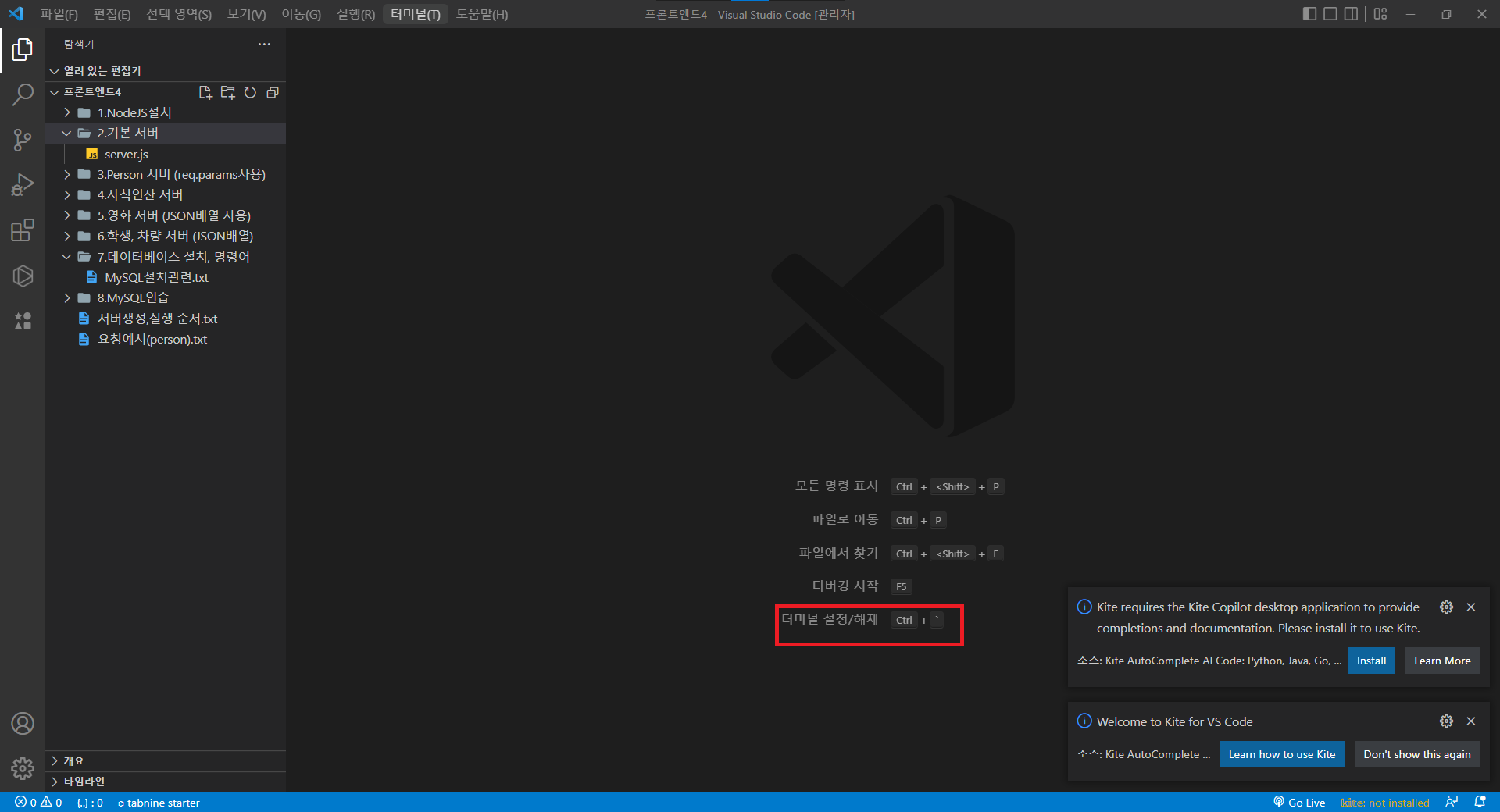This screenshot has width=1500, height=812.
Task: Toggle primary sidebar layout icon
Action: 1310,14
